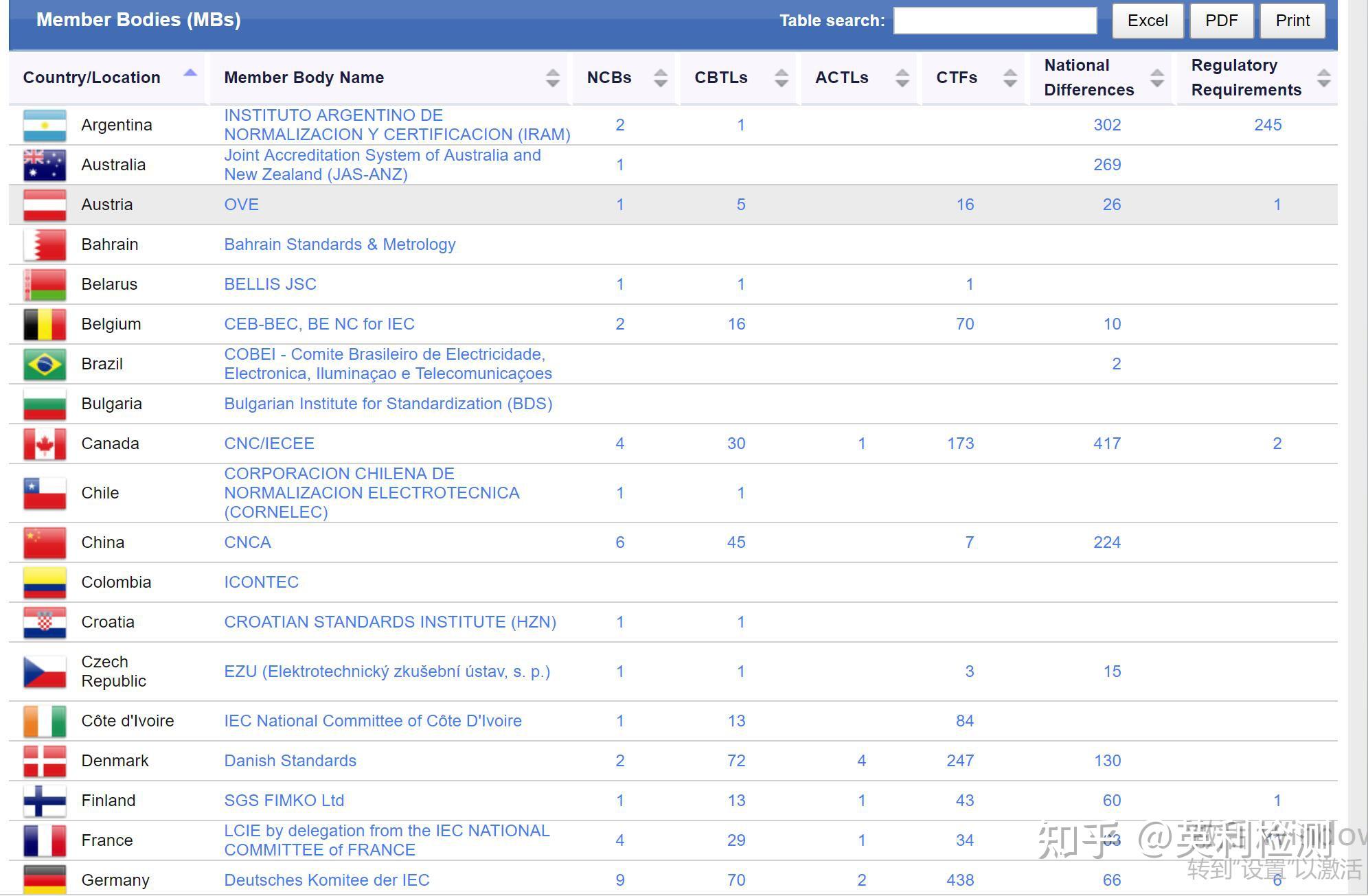The width and height of the screenshot is (1368, 896).
Task: Click the China flag icon
Action: [45, 542]
